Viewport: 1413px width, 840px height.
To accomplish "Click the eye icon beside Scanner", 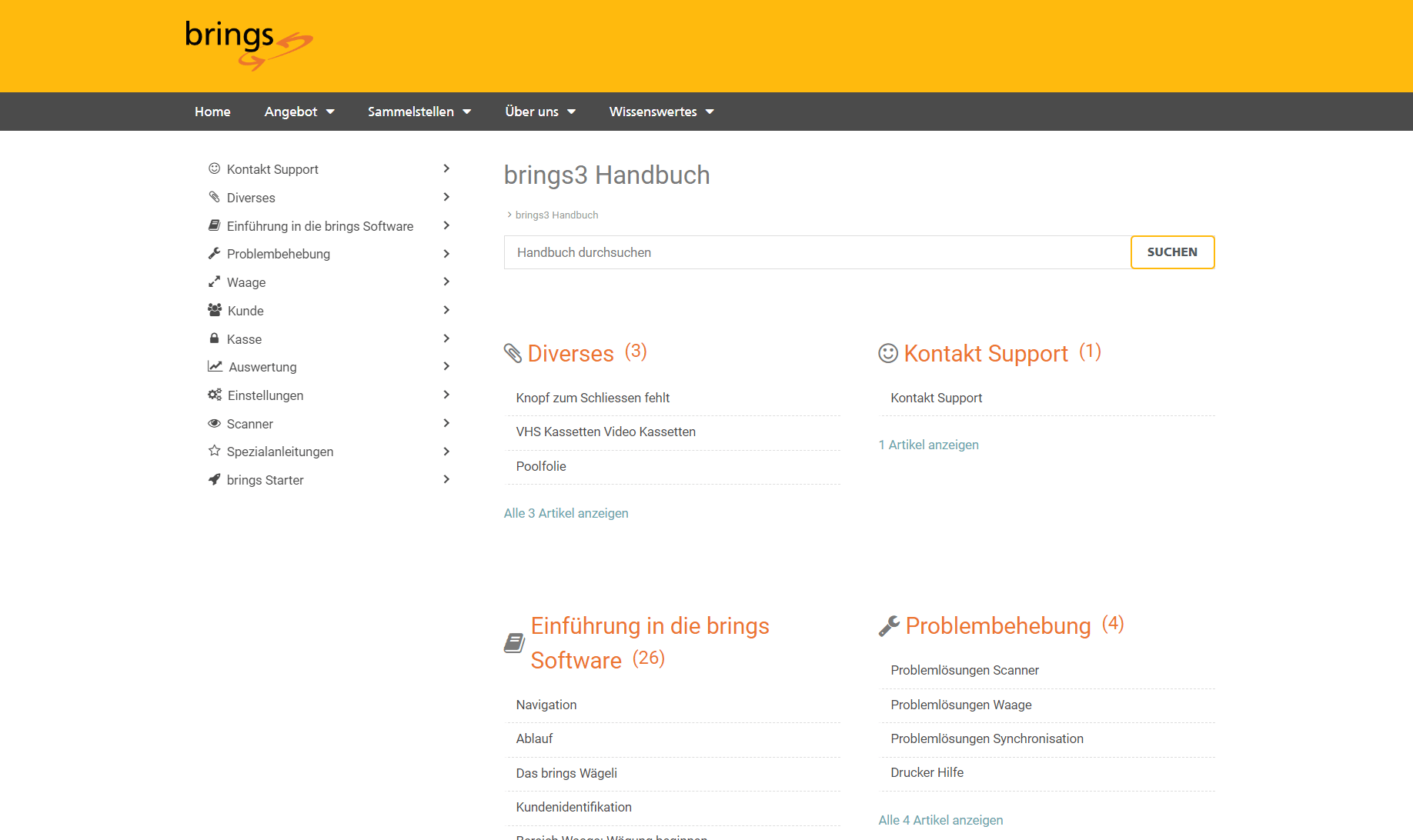I will tap(214, 423).
